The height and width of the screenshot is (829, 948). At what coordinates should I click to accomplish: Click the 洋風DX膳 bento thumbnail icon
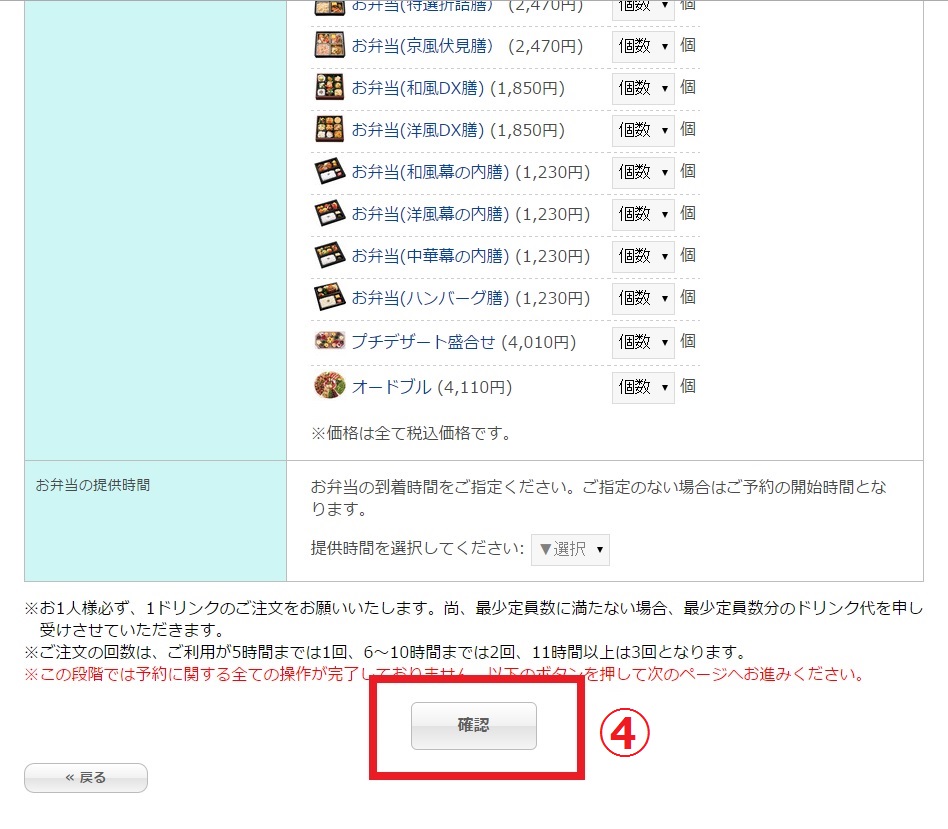329,130
